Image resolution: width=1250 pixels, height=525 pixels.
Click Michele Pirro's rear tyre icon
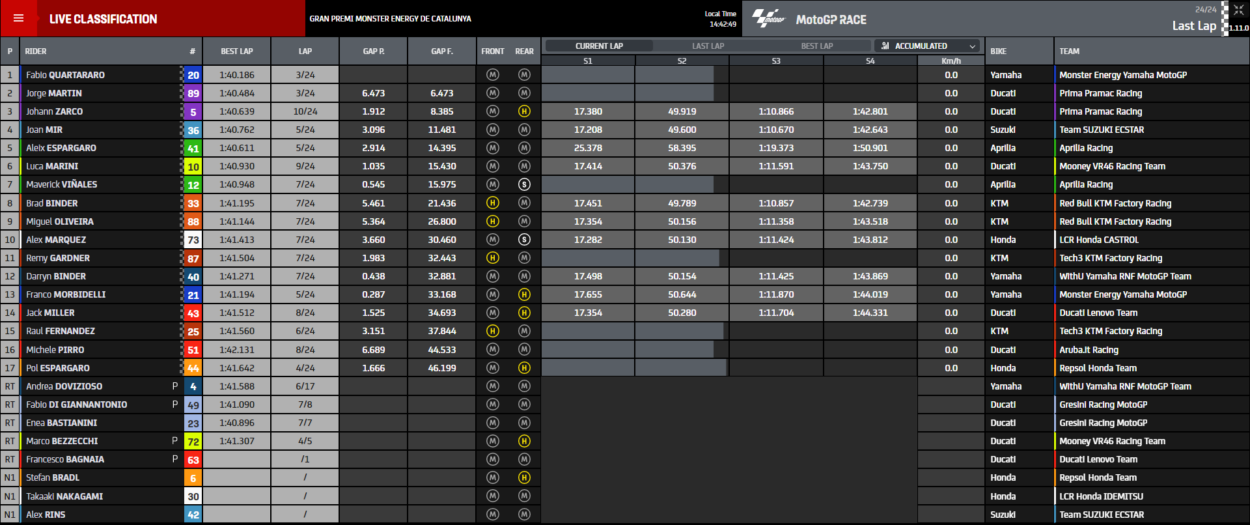[524, 350]
